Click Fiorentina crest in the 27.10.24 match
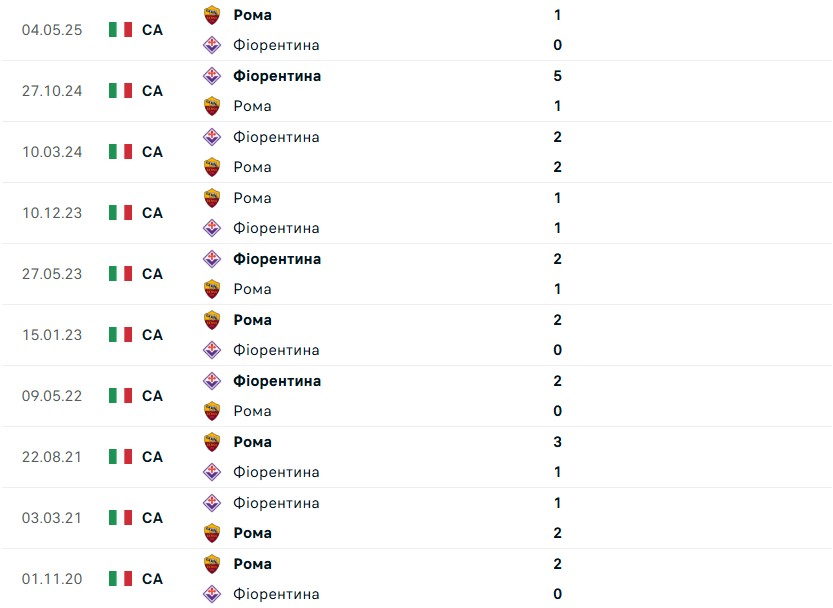The height and width of the screenshot is (608, 833). point(211,76)
